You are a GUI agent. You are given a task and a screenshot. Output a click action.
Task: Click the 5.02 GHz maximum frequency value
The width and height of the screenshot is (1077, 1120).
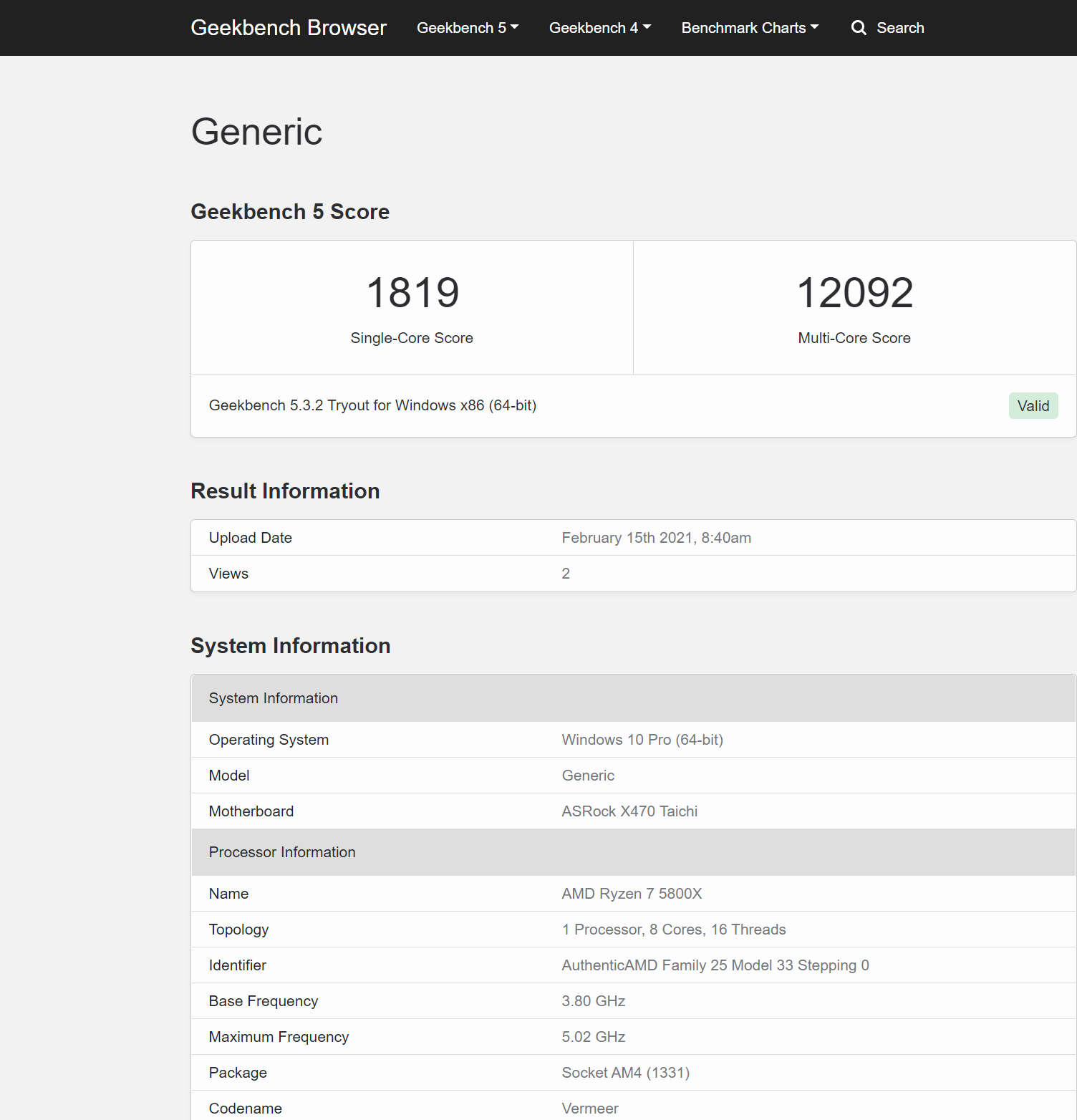[x=594, y=1037]
